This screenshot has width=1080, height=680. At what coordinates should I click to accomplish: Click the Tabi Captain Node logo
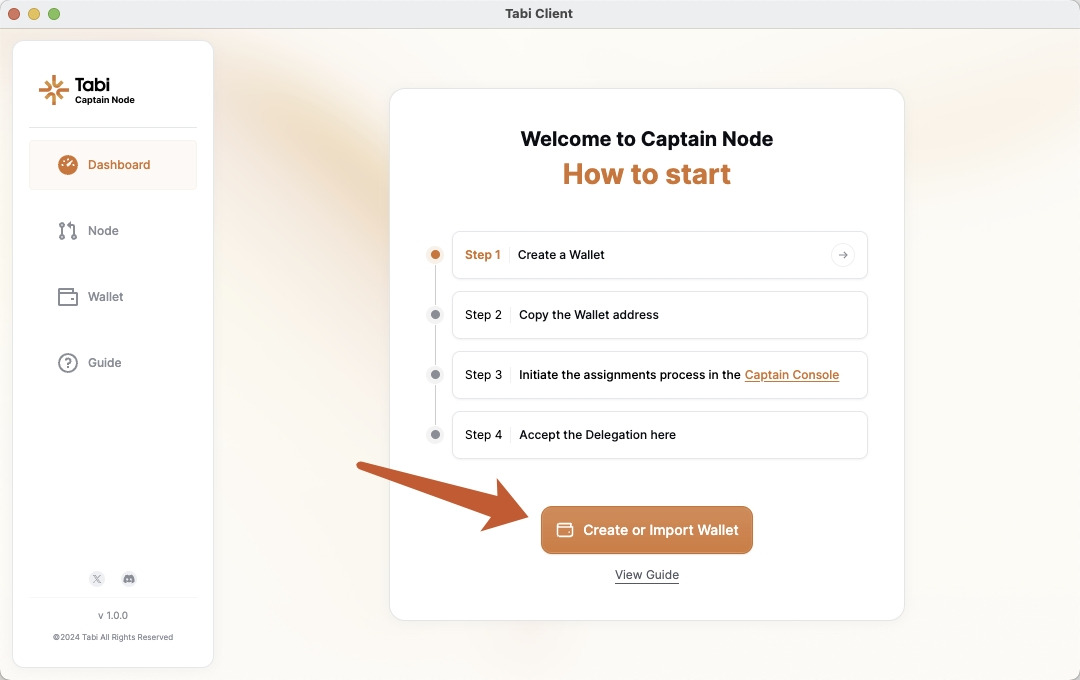87,90
